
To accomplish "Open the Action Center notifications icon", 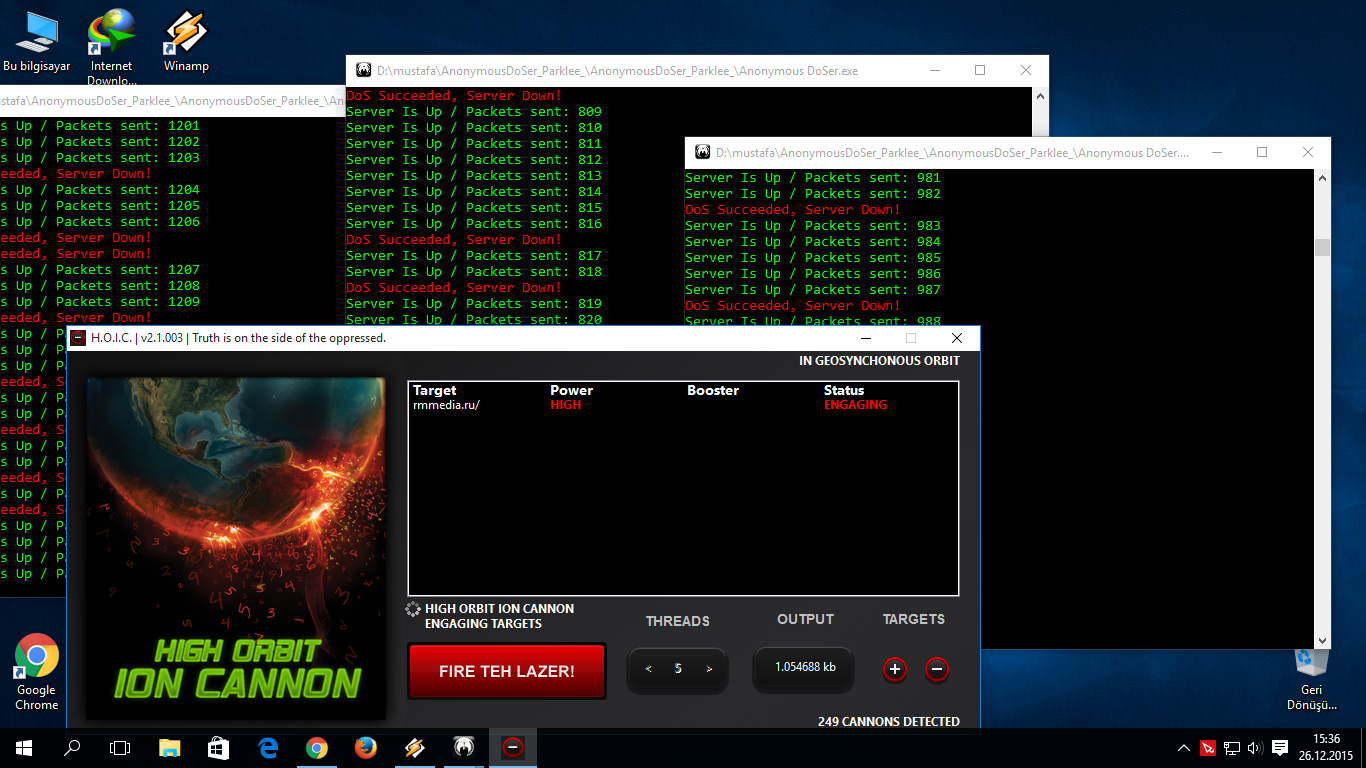I will click(1279, 748).
